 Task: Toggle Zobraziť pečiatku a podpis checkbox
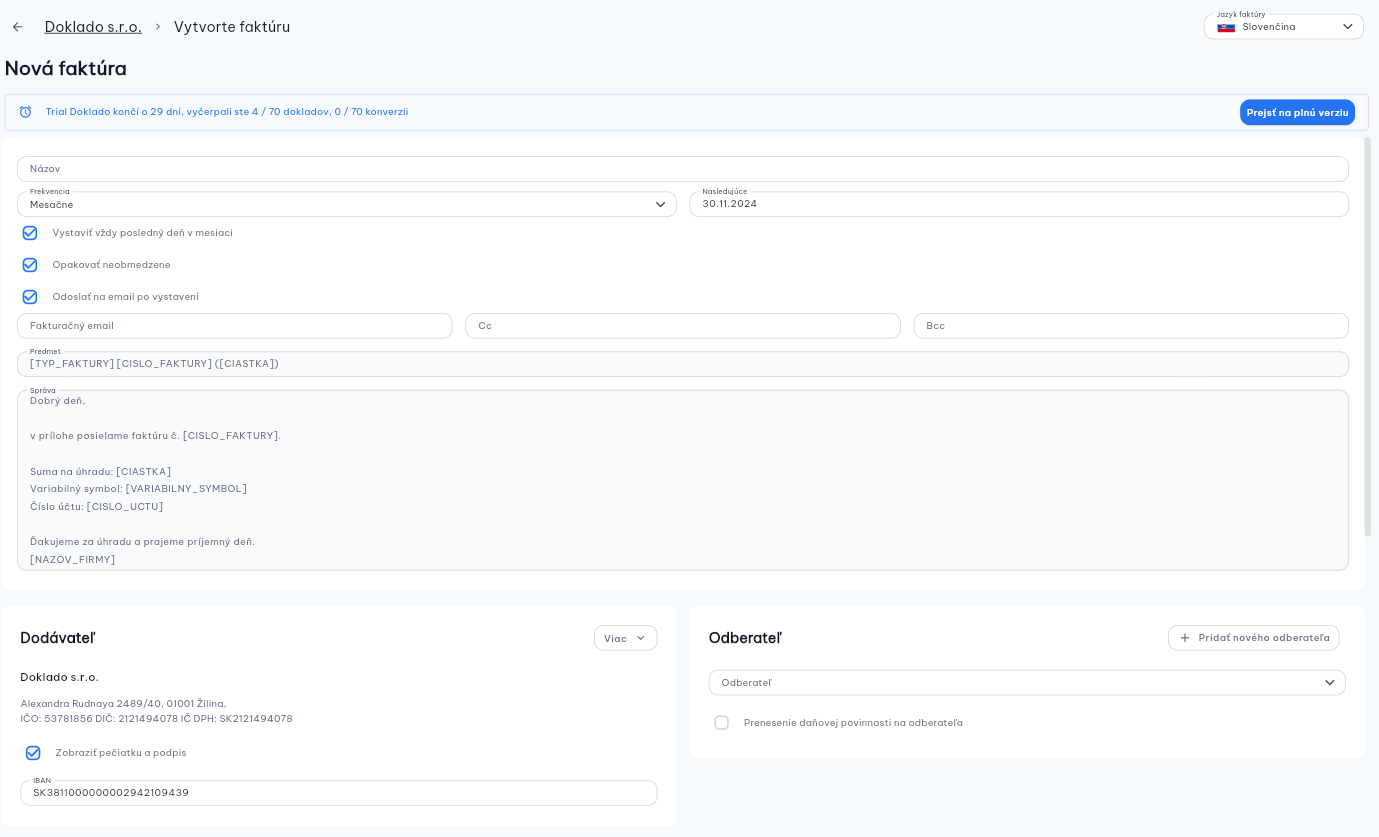point(33,753)
